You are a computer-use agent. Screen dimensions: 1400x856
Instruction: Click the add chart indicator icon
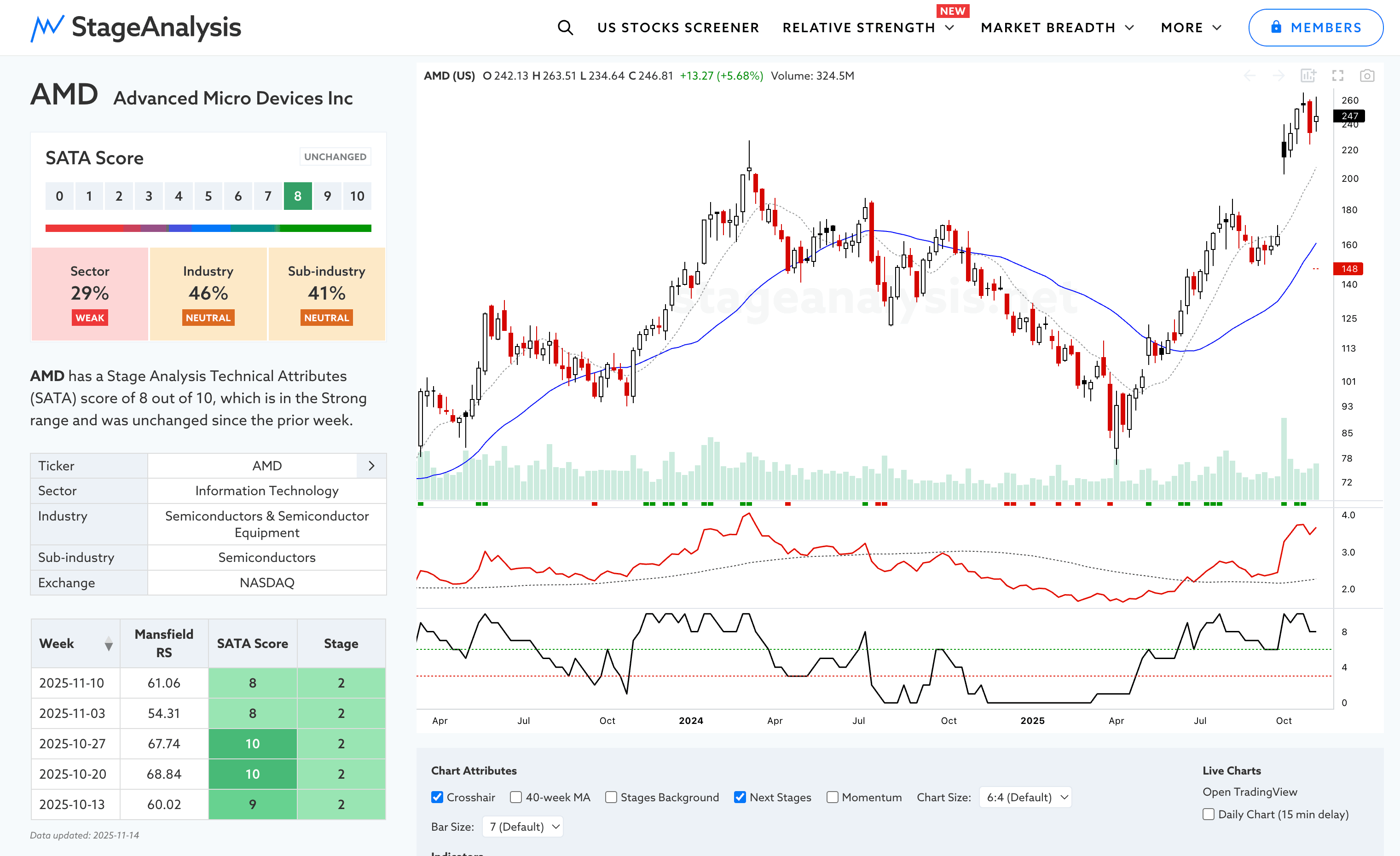pos(1308,75)
